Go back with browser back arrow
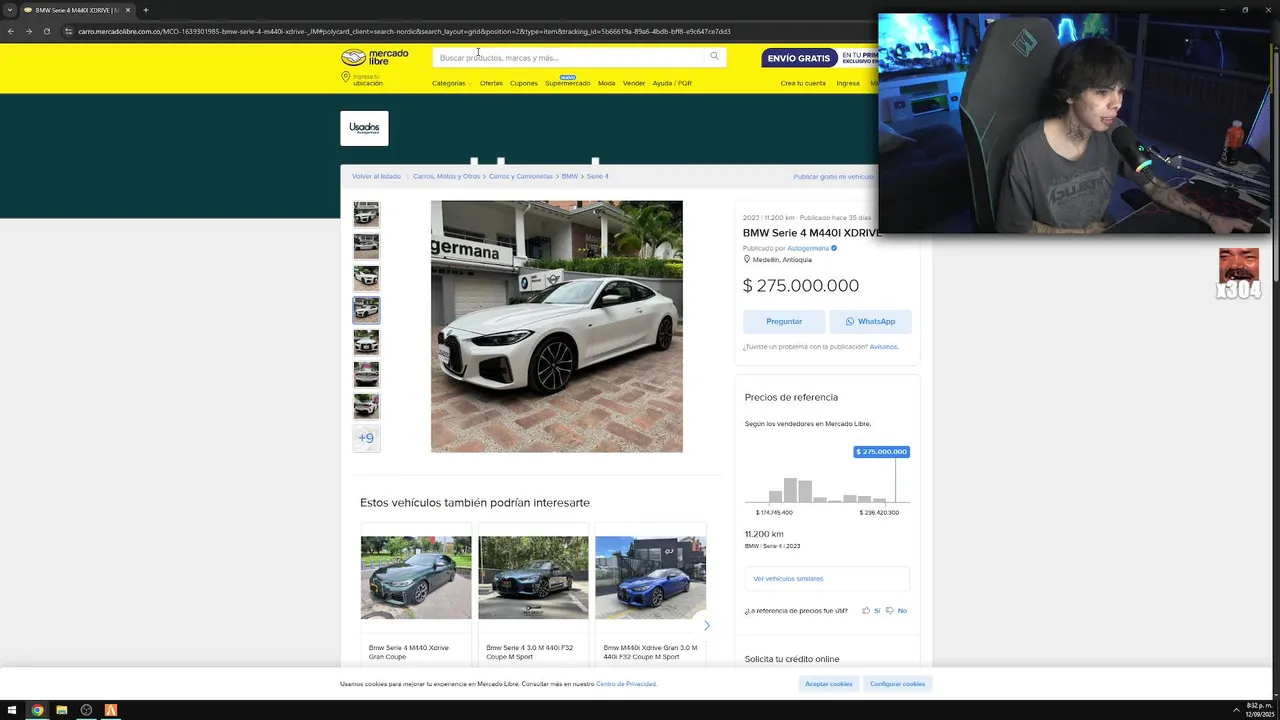Viewport: 1280px width, 720px height. (x=11, y=31)
